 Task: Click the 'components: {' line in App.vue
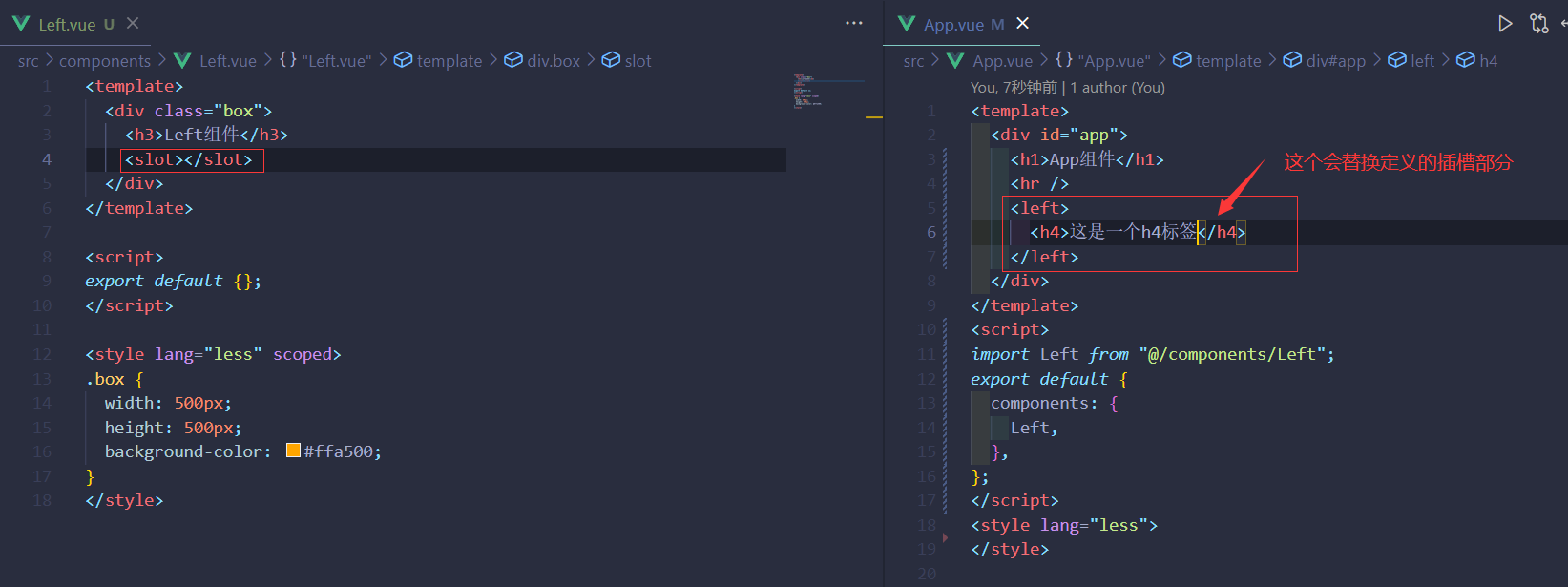[x=1055, y=403]
